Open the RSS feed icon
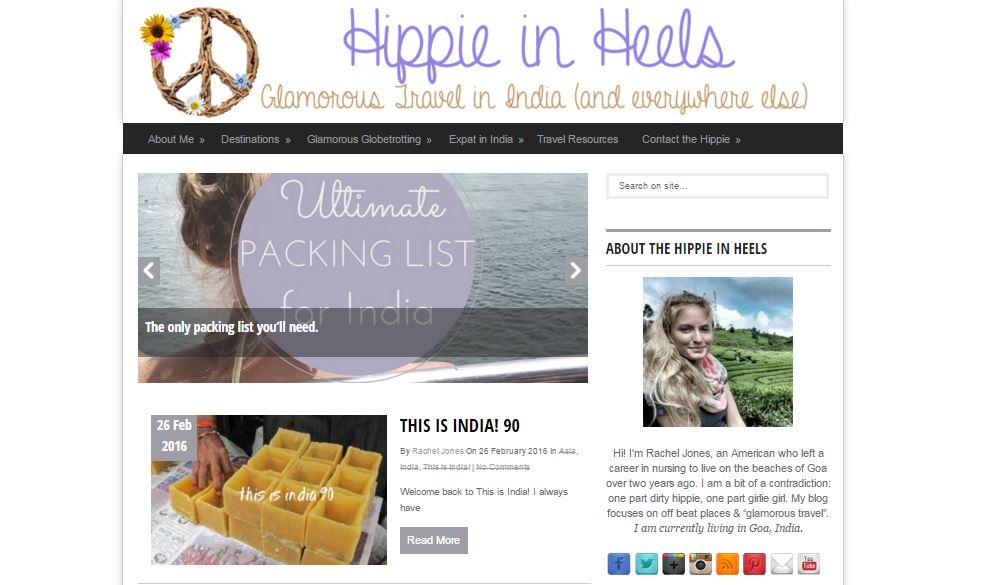Viewport: 1008px width, 585px height. tap(727, 564)
